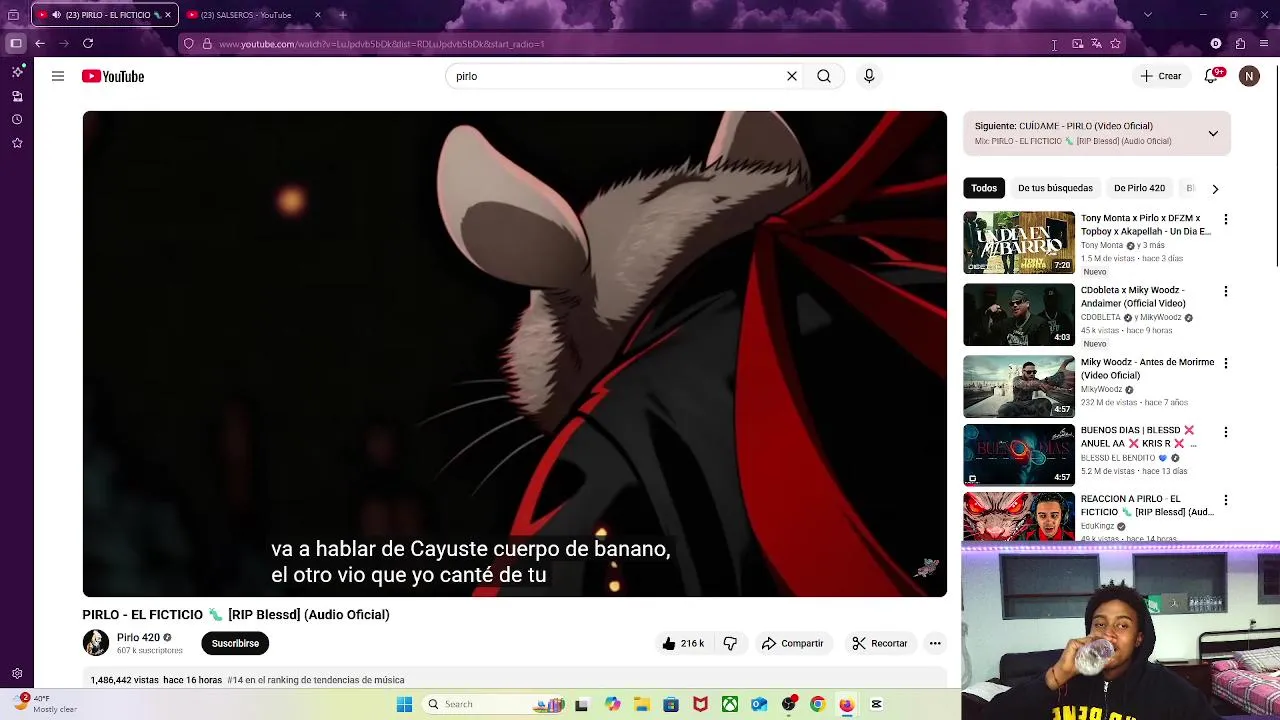This screenshot has width=1280, height=720.
Task: Open options for BUENOS DIAS video
Action: (x=1226, y=432)
